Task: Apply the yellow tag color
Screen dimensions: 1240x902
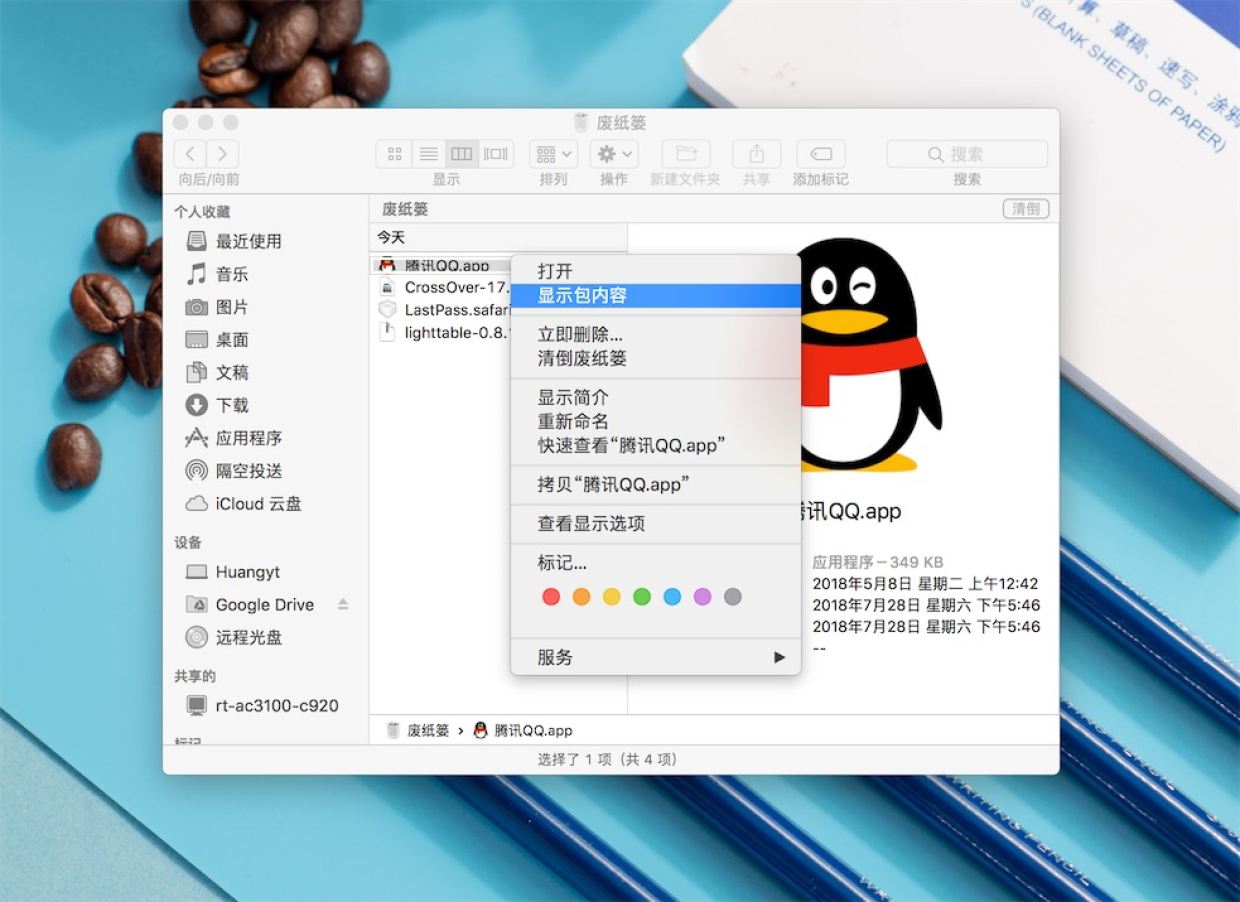Action: (612, 597)
